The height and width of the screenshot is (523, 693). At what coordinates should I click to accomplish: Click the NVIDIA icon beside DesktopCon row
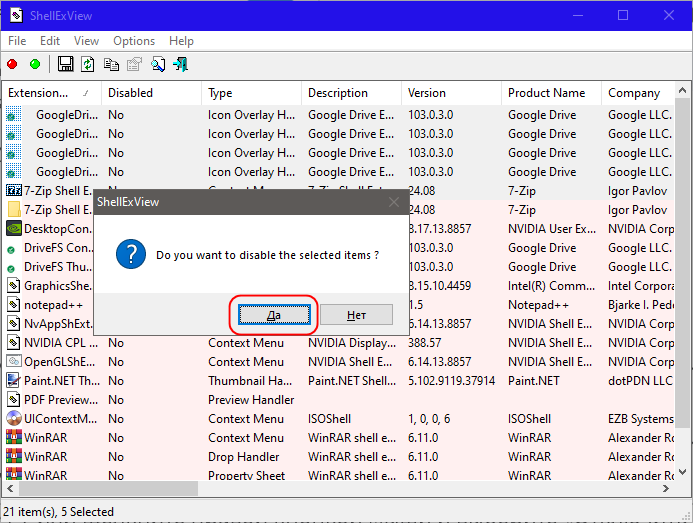(14, 229)
